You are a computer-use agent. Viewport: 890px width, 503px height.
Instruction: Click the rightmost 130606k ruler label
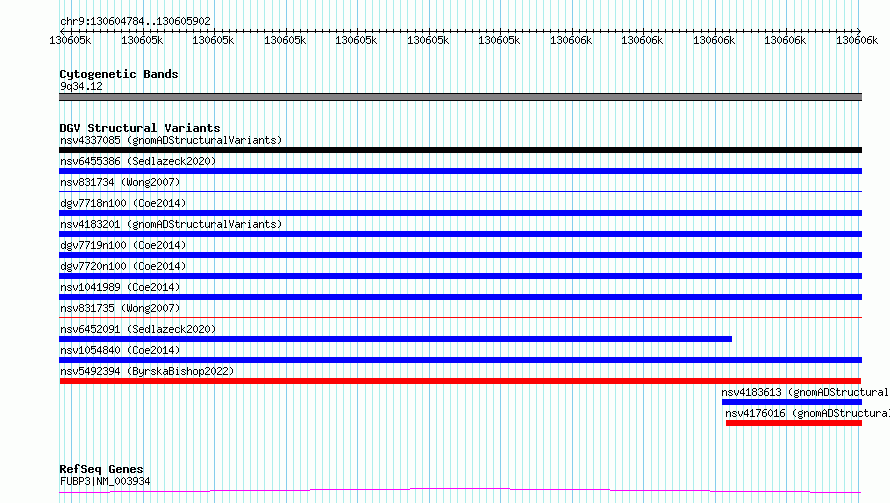point(857,40)
